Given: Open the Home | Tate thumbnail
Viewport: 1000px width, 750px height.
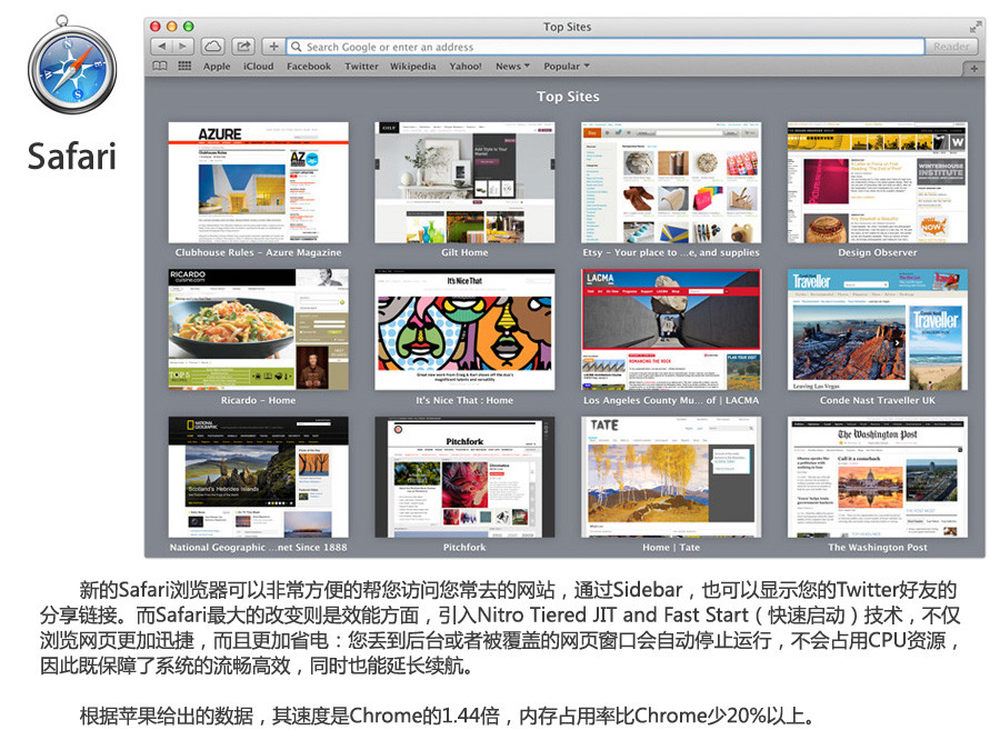Looking at the screenshot, I should (671, 477).
